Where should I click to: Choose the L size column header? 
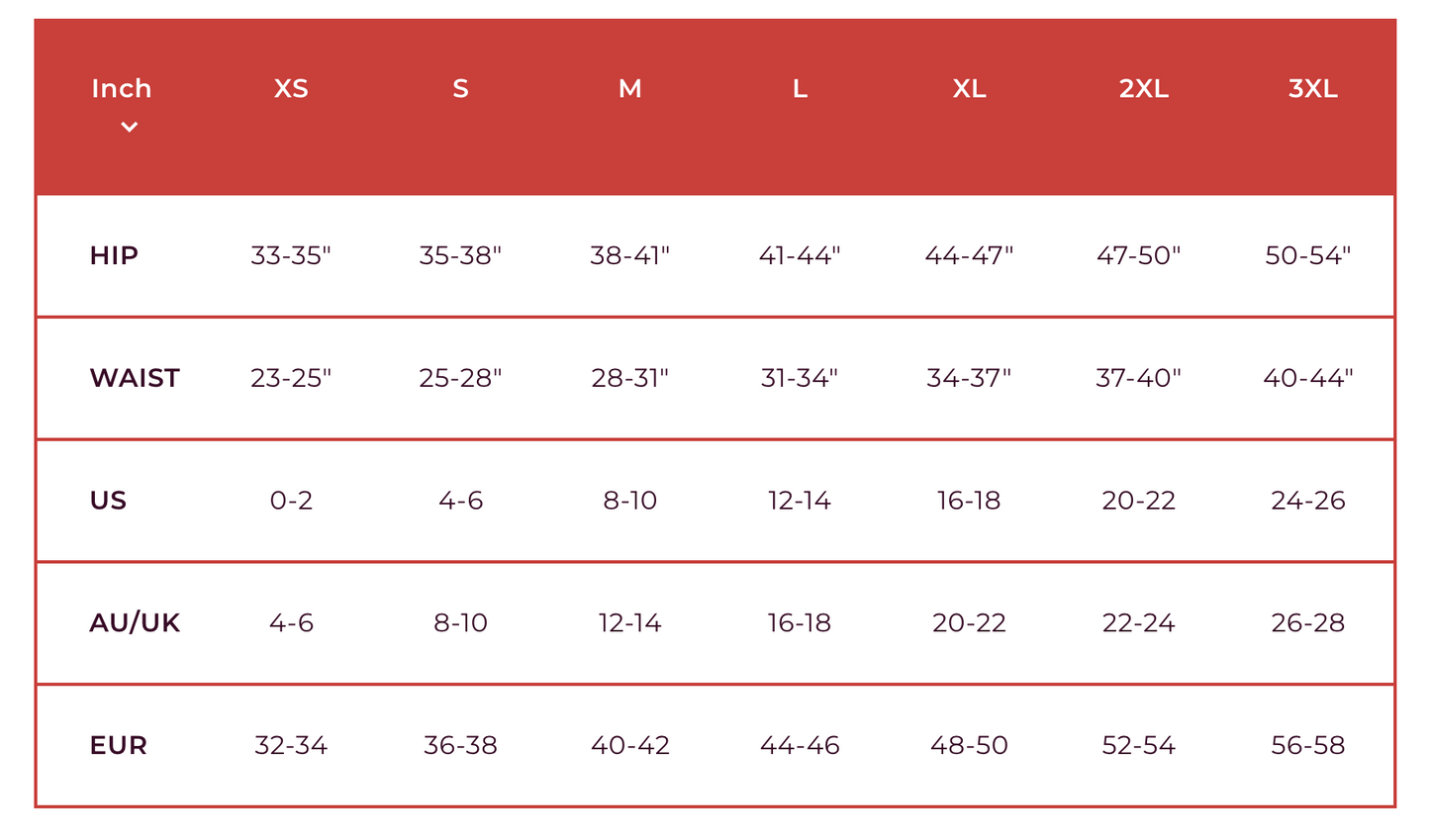[800, 89]
